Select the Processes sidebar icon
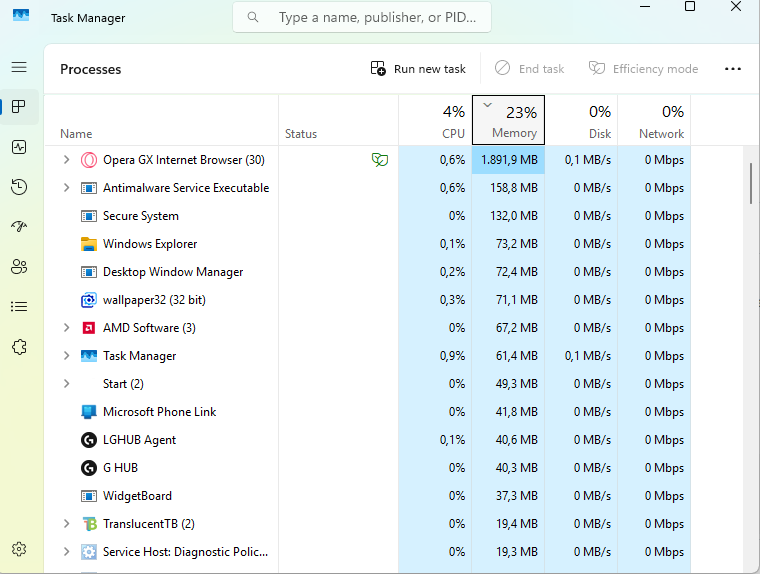 pyautogui.click(x=19, y=107)
